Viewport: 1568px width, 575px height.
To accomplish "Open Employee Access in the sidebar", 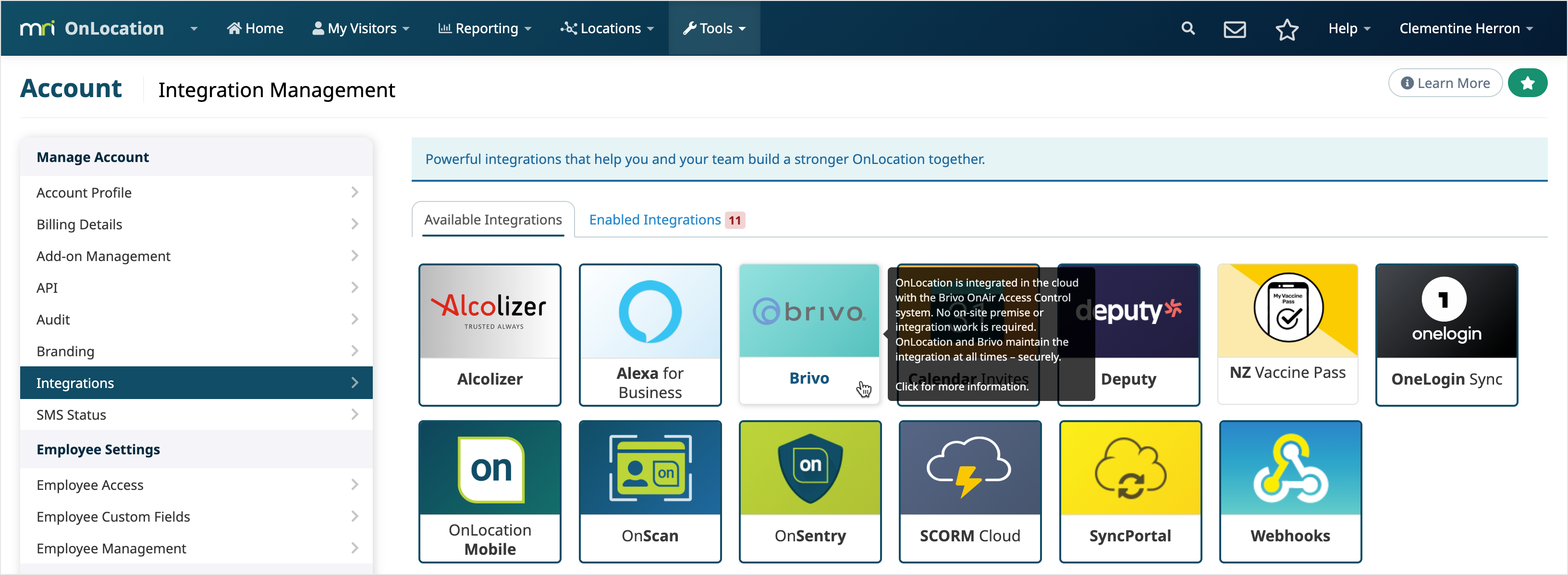I will pyautogui.click(x=196, y=485).
